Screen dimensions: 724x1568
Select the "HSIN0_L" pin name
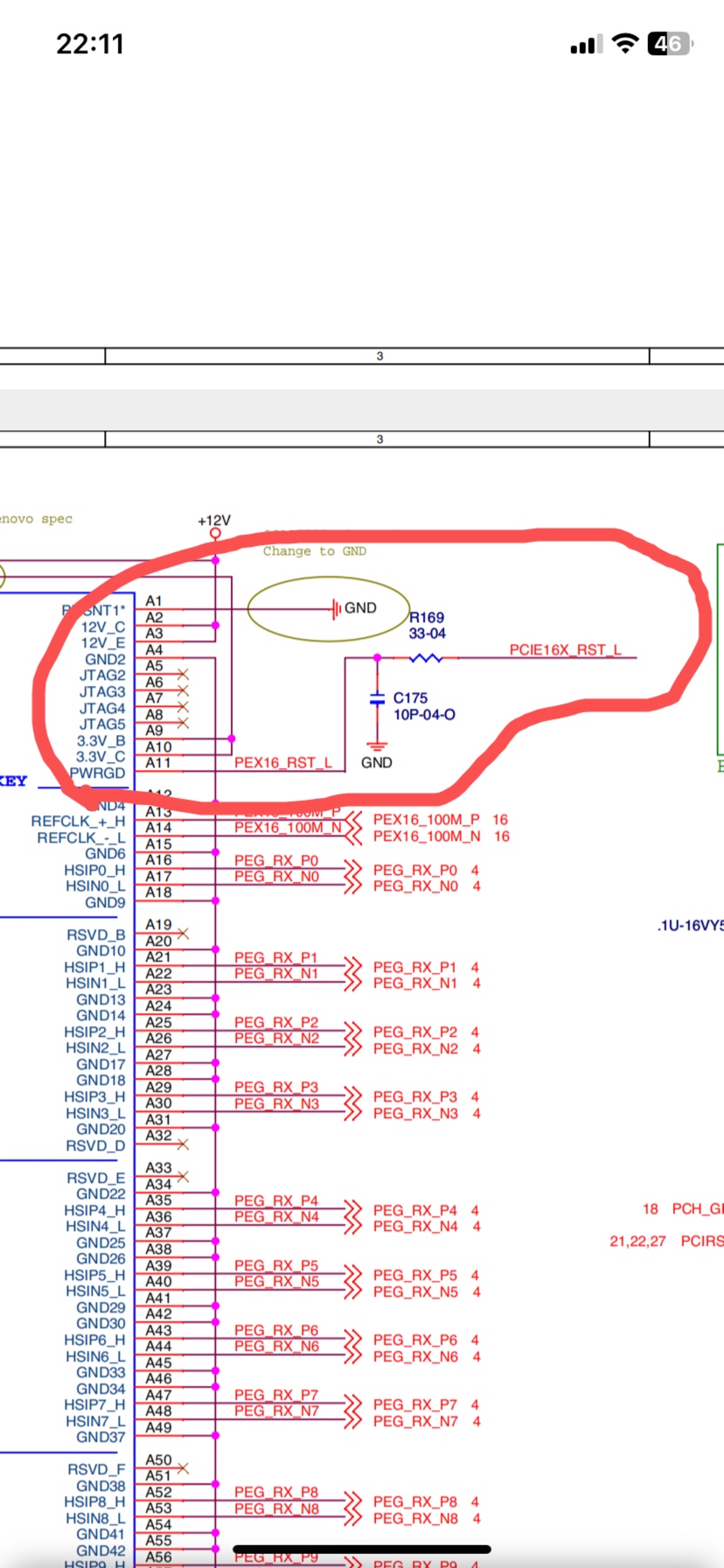pos(95,886)
